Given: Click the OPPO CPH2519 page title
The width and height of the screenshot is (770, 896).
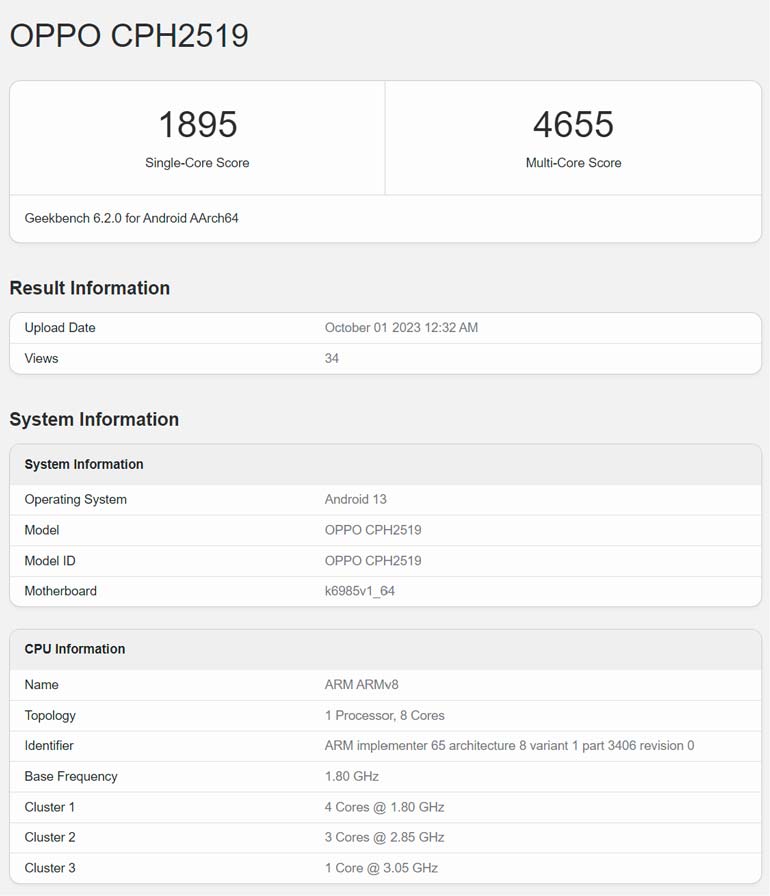Looking at the screenshot, I should (x=129, y=36).
